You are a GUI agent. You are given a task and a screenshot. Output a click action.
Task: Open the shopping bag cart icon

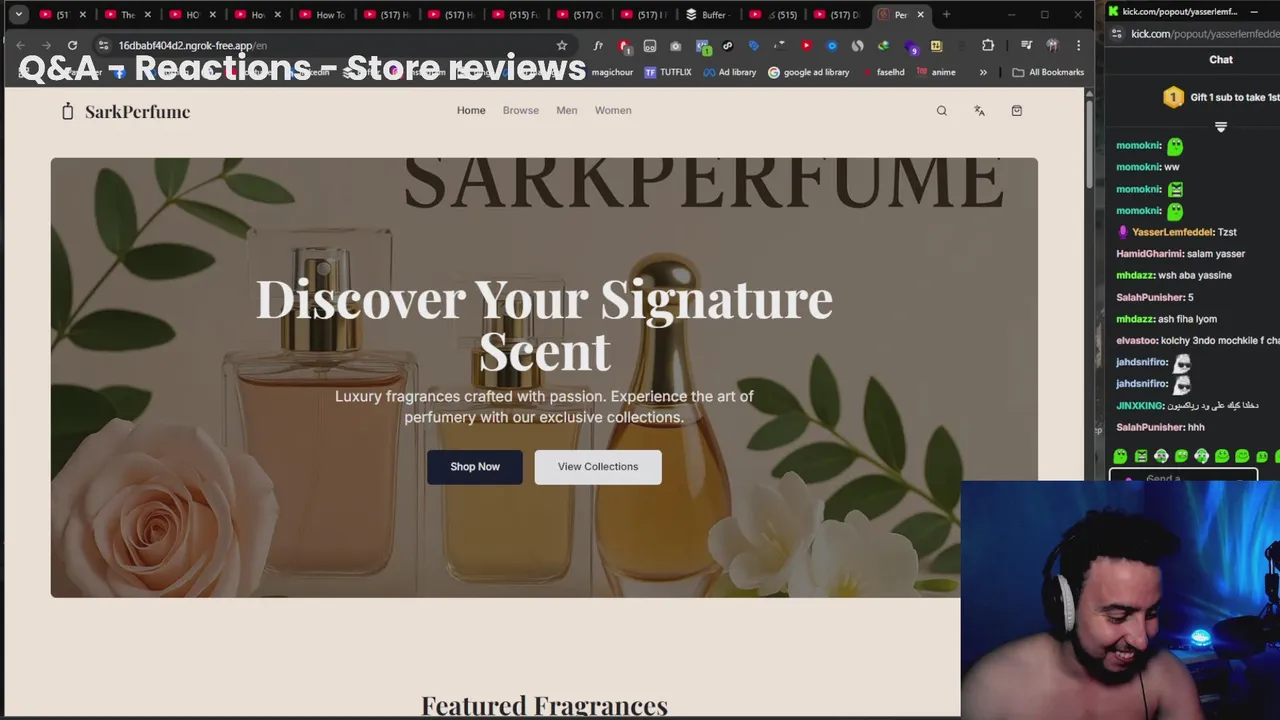coord(1016,111)
